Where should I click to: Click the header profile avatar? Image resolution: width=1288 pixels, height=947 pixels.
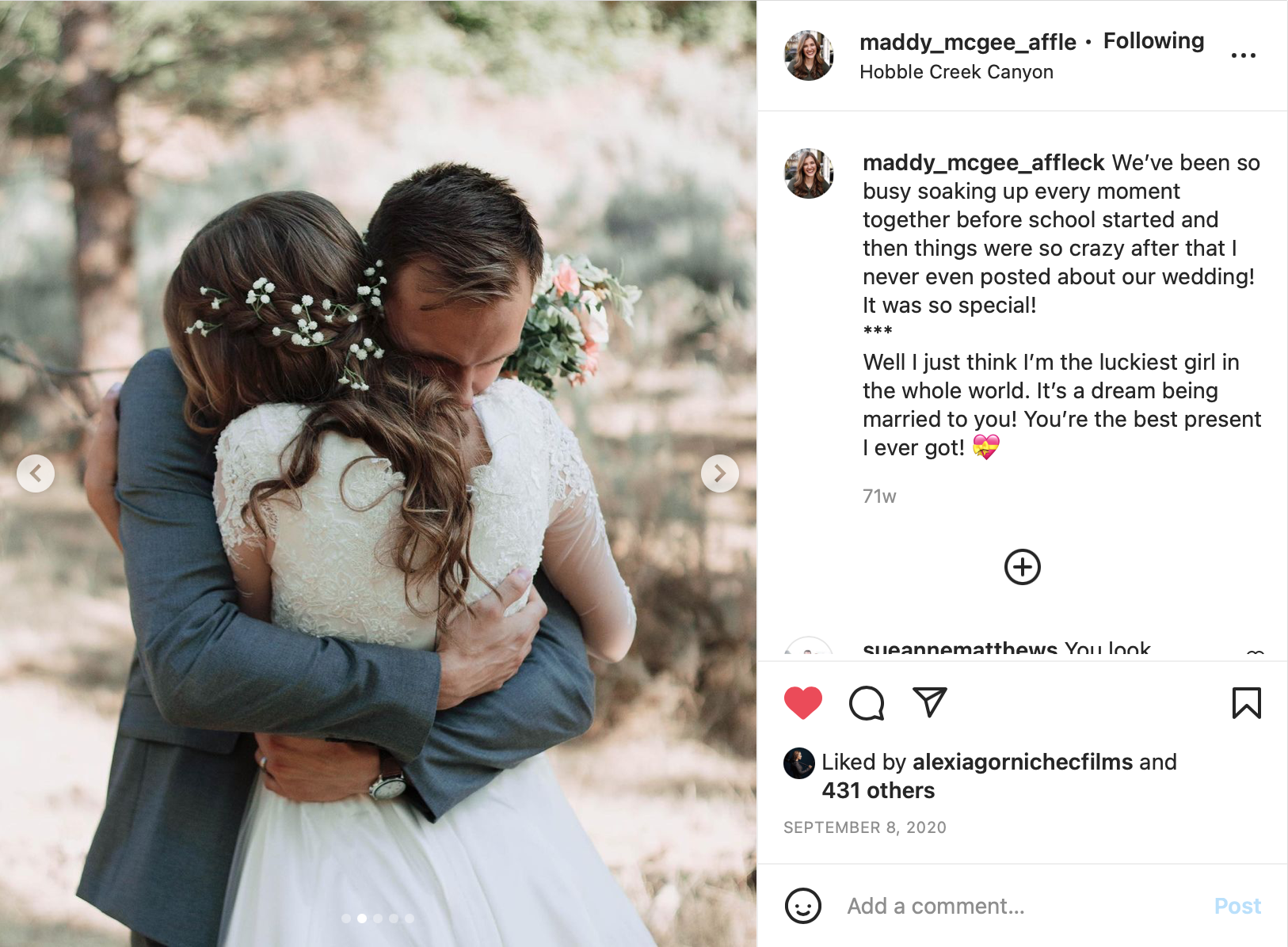tap(809, 55)
